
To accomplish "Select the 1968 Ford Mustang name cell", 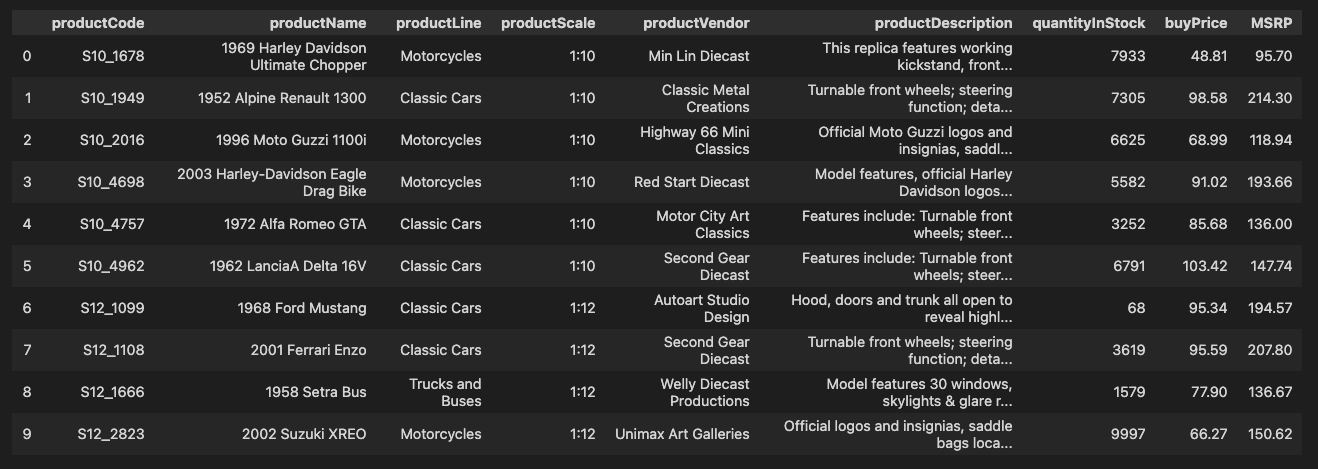I will tap(302, 308).
